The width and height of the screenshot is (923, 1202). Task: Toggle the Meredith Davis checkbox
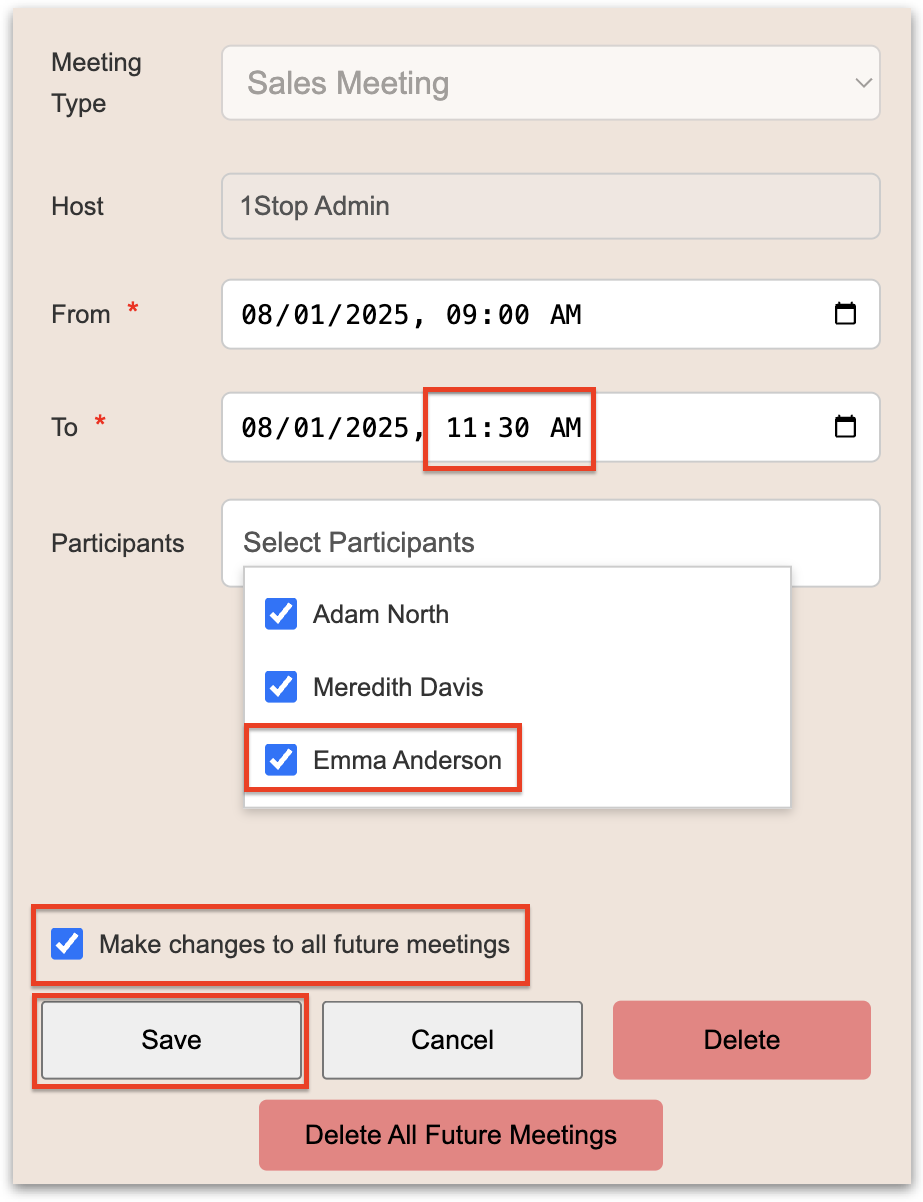tap(281, 687)
